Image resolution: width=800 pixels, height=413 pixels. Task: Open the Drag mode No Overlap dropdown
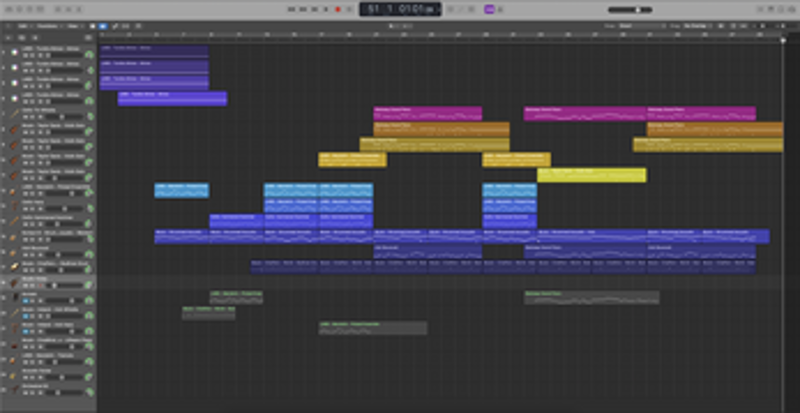click(x=696, y=26)
